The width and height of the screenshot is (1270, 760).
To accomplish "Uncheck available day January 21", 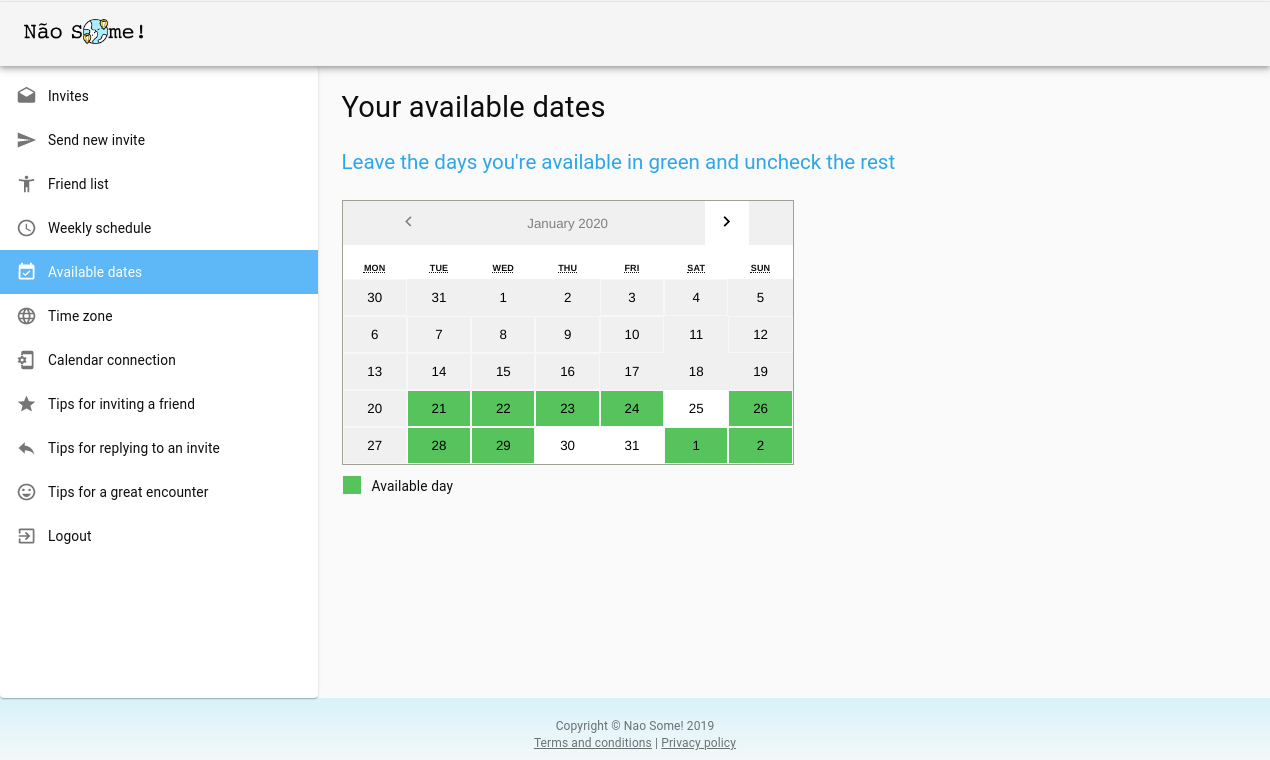I will (439, 408).
